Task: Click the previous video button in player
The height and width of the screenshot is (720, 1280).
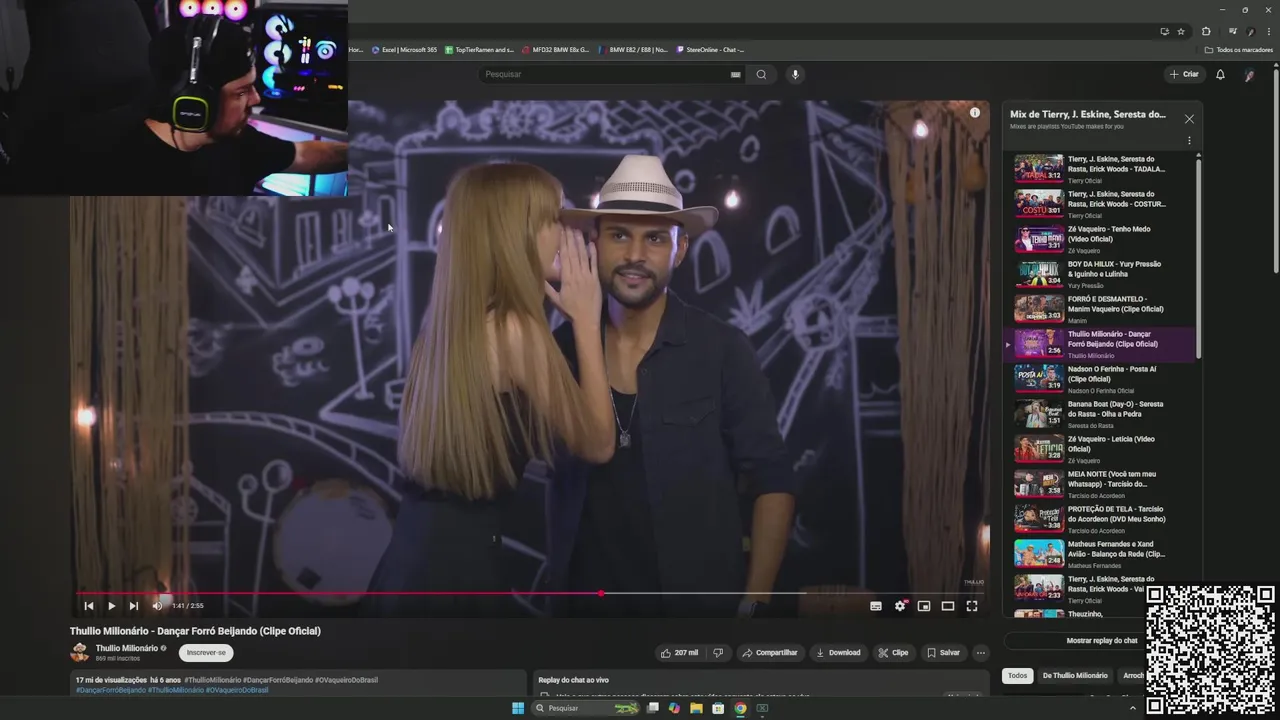Action: [89, 606]
